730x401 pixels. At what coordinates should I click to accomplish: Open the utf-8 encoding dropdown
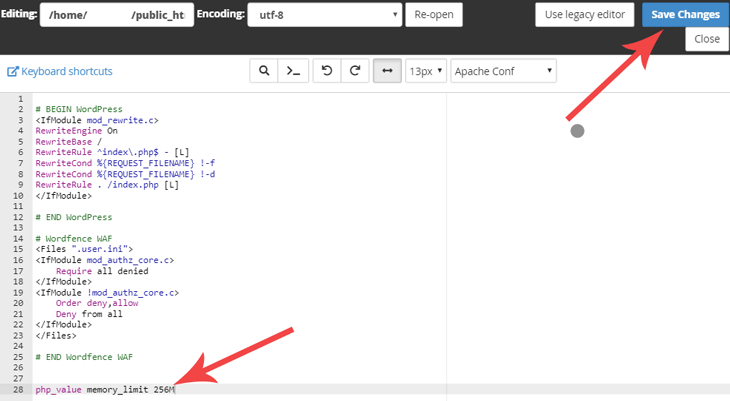point(324,14)
